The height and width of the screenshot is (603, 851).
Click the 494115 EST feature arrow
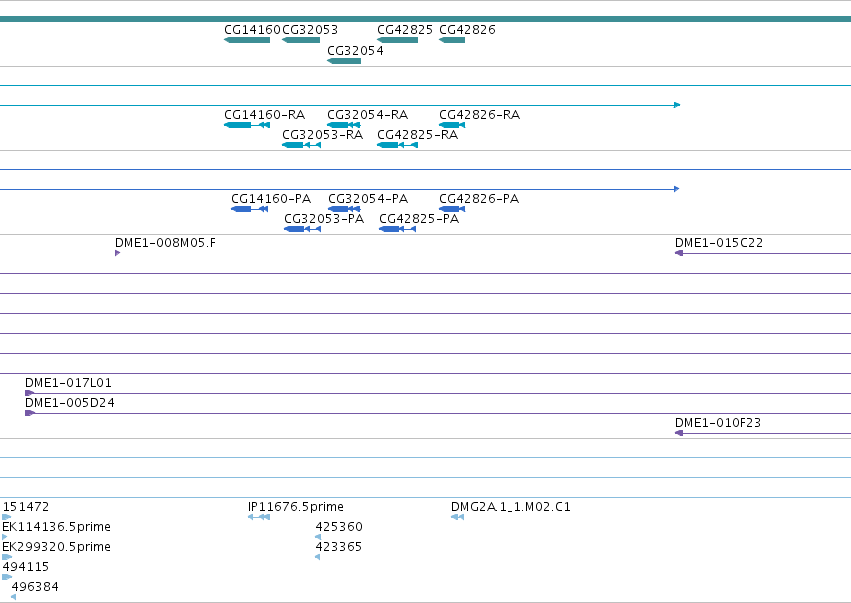pyautogui.click(x=7, y=577)
